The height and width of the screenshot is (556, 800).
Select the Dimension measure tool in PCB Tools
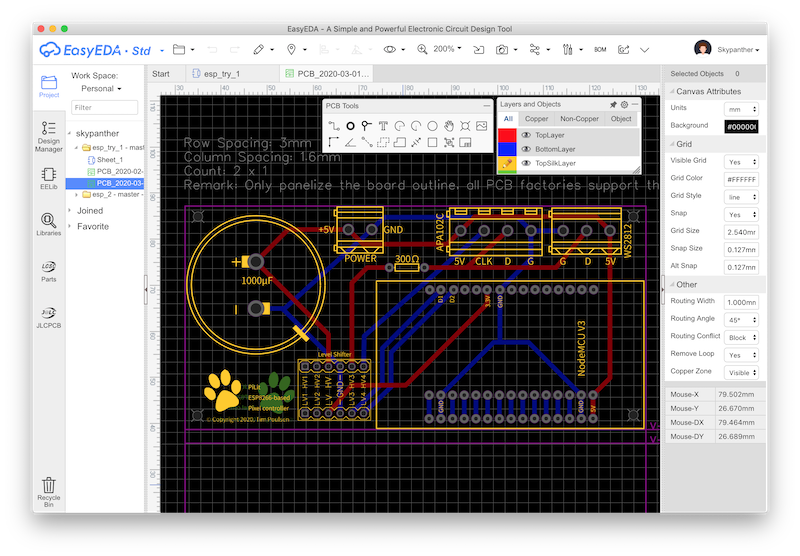416,142
